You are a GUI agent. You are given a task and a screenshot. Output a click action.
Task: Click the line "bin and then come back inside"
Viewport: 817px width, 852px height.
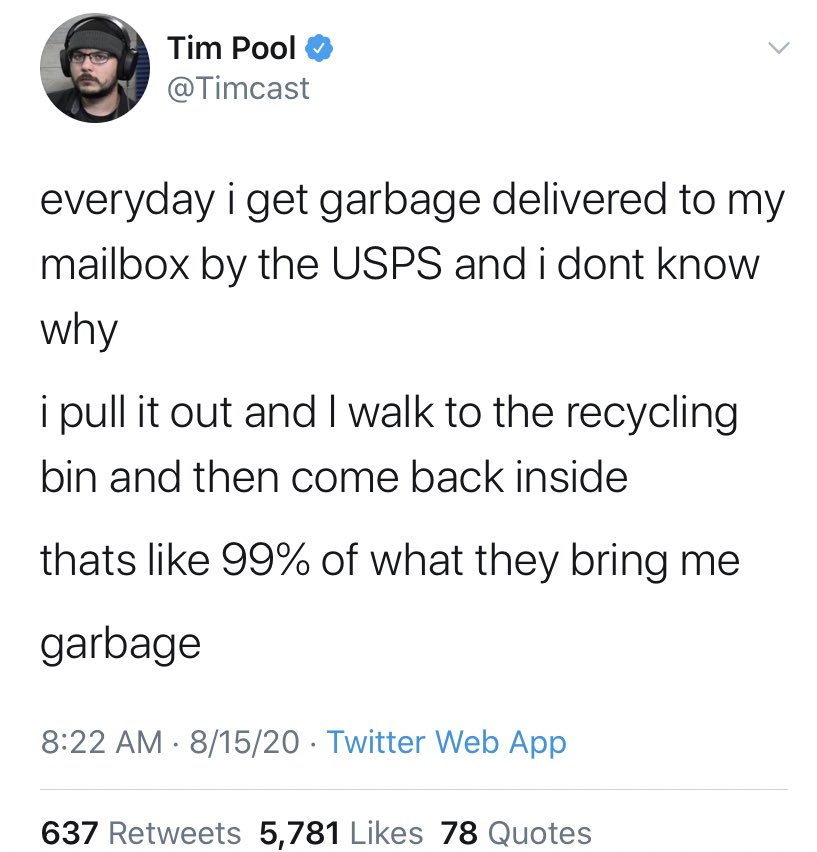334,478
